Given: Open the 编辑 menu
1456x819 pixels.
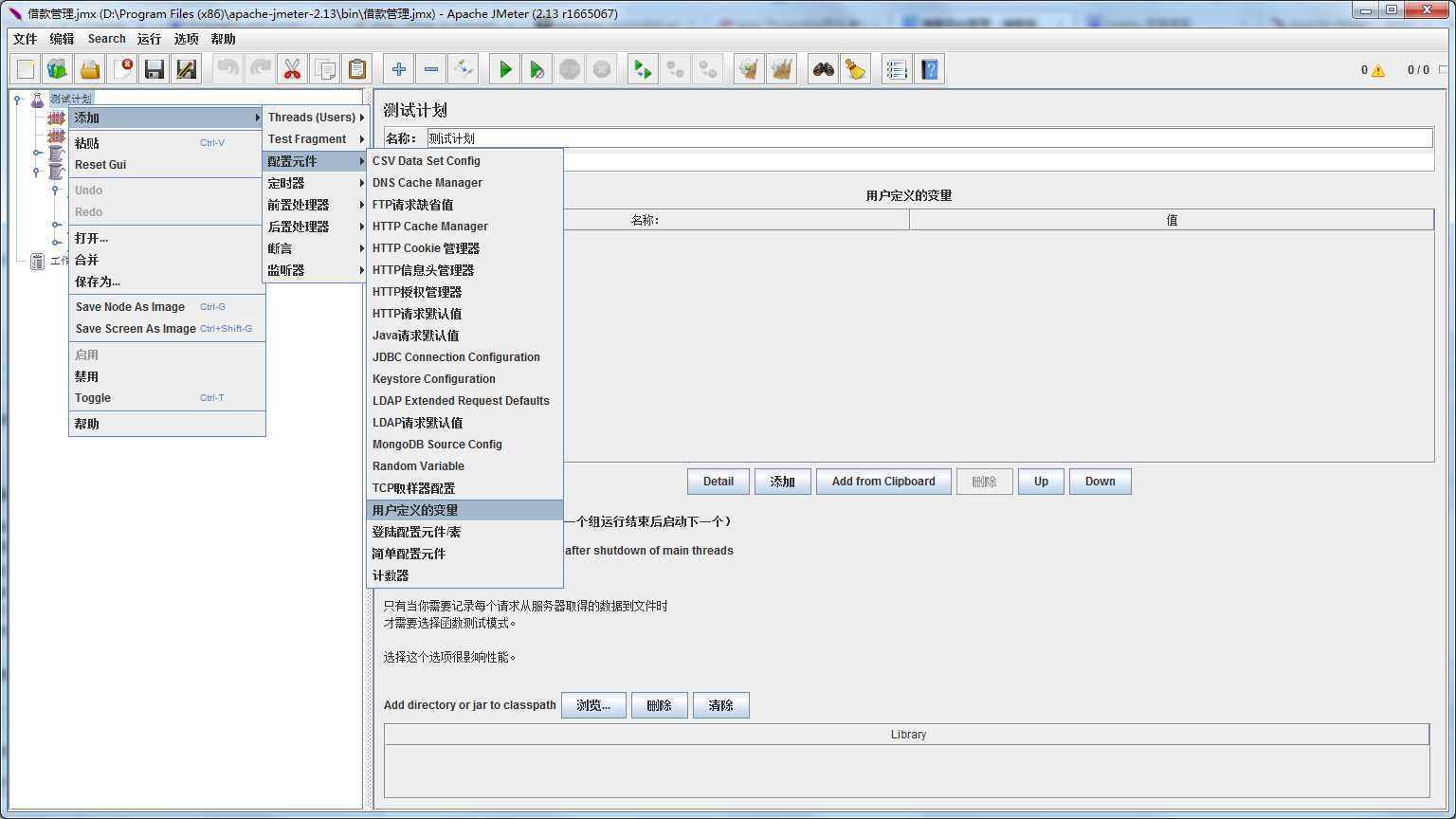Looking at the screenshot, I should 63,39.
